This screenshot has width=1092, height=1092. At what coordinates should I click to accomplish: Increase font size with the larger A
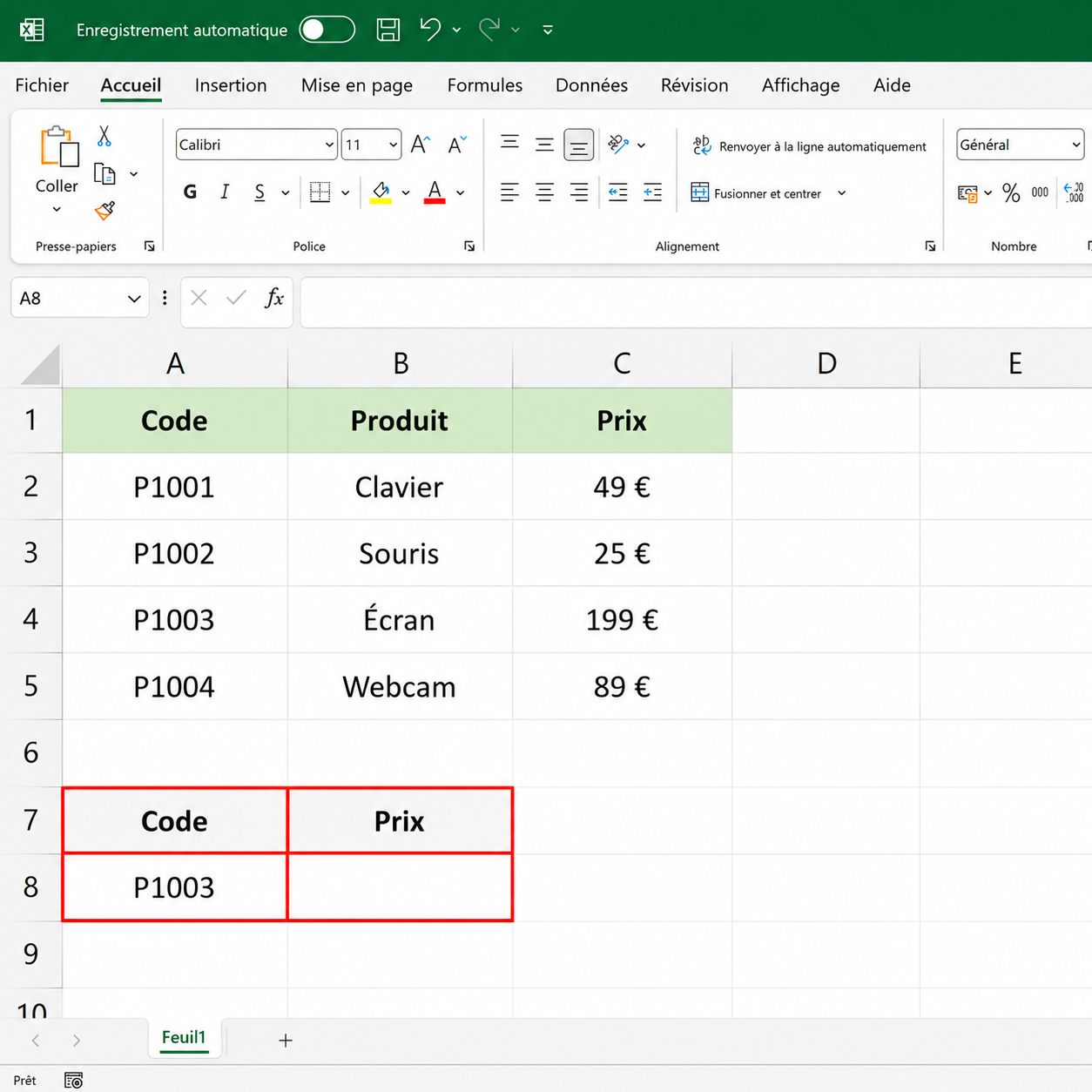[x=421, y=145]
